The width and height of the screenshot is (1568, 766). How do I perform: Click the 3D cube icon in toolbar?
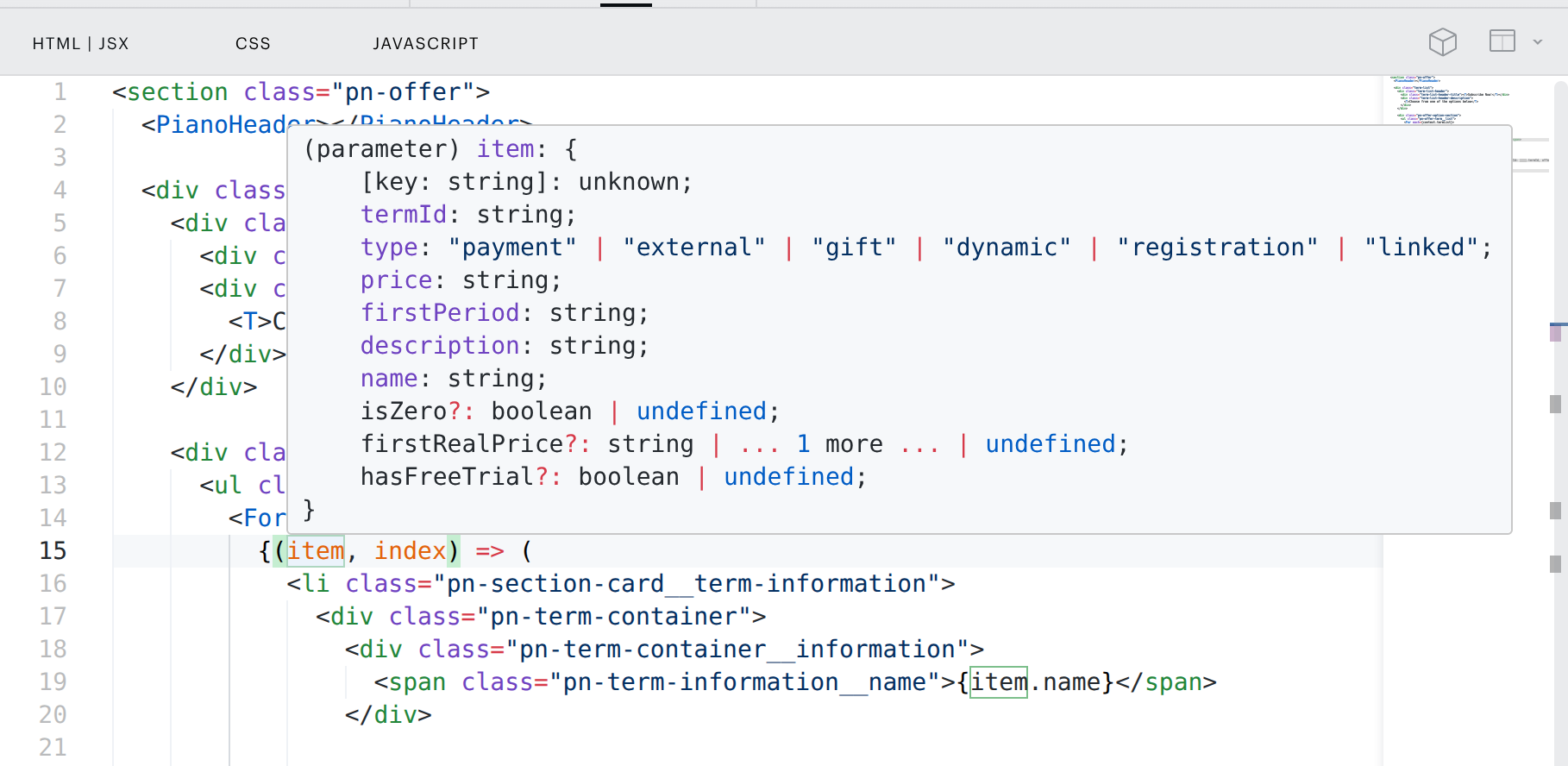click(1442, 41)
